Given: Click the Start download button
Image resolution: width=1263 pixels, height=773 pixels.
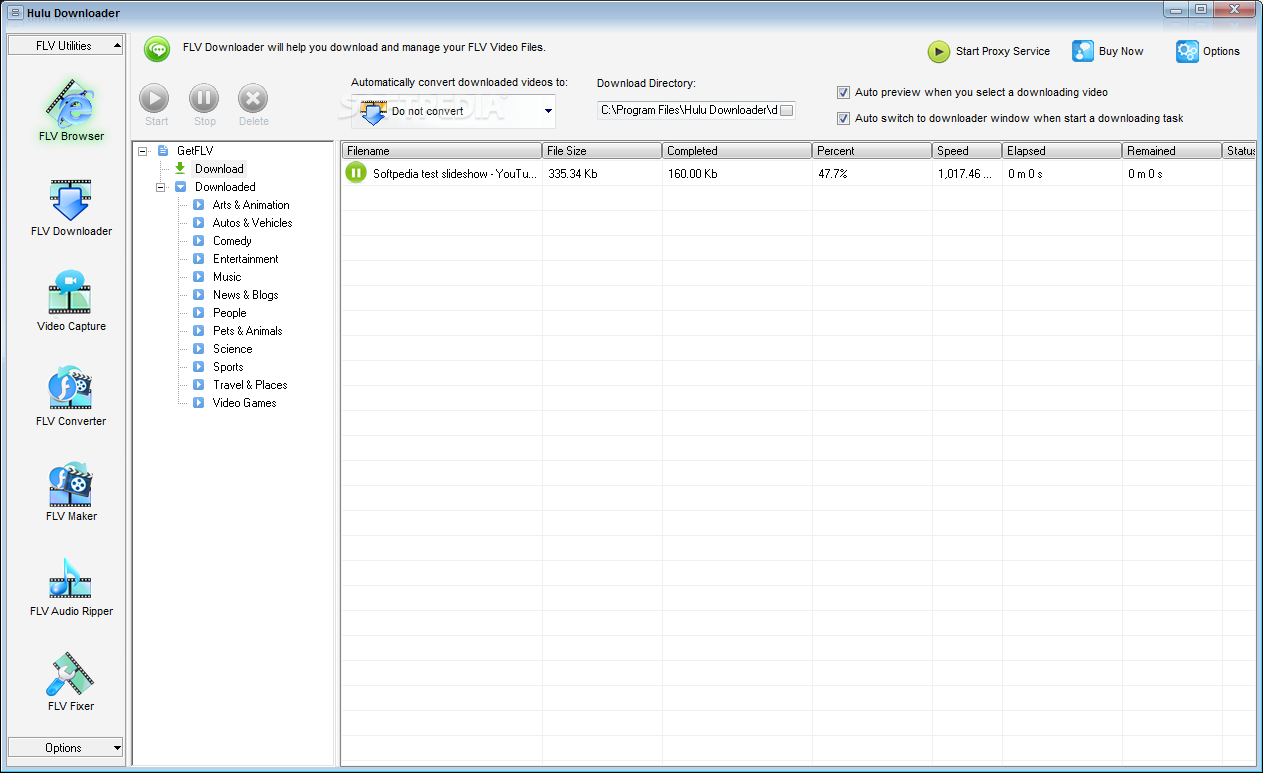Looking at the screenshot, I should 155,105.
